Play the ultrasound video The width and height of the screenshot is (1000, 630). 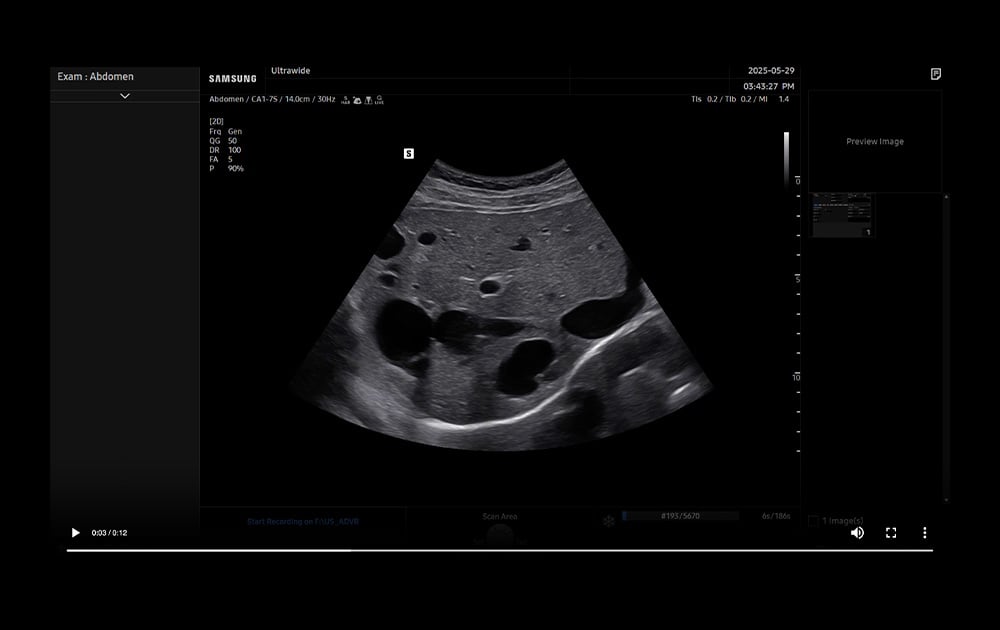click(x=75, y=533)
